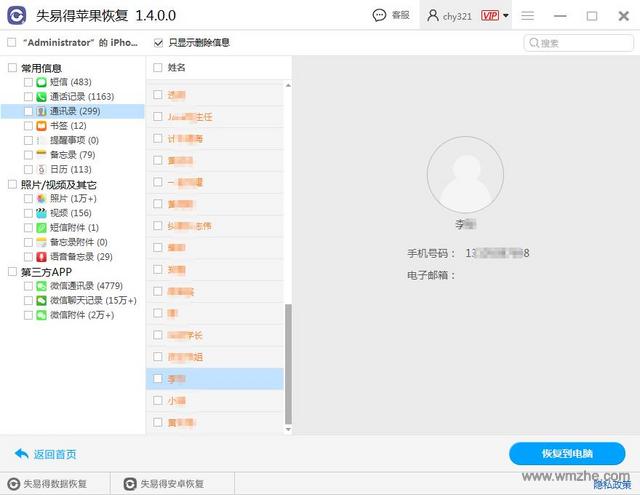
Task: Click the 通话记录 call log icon
Action: 42,97
